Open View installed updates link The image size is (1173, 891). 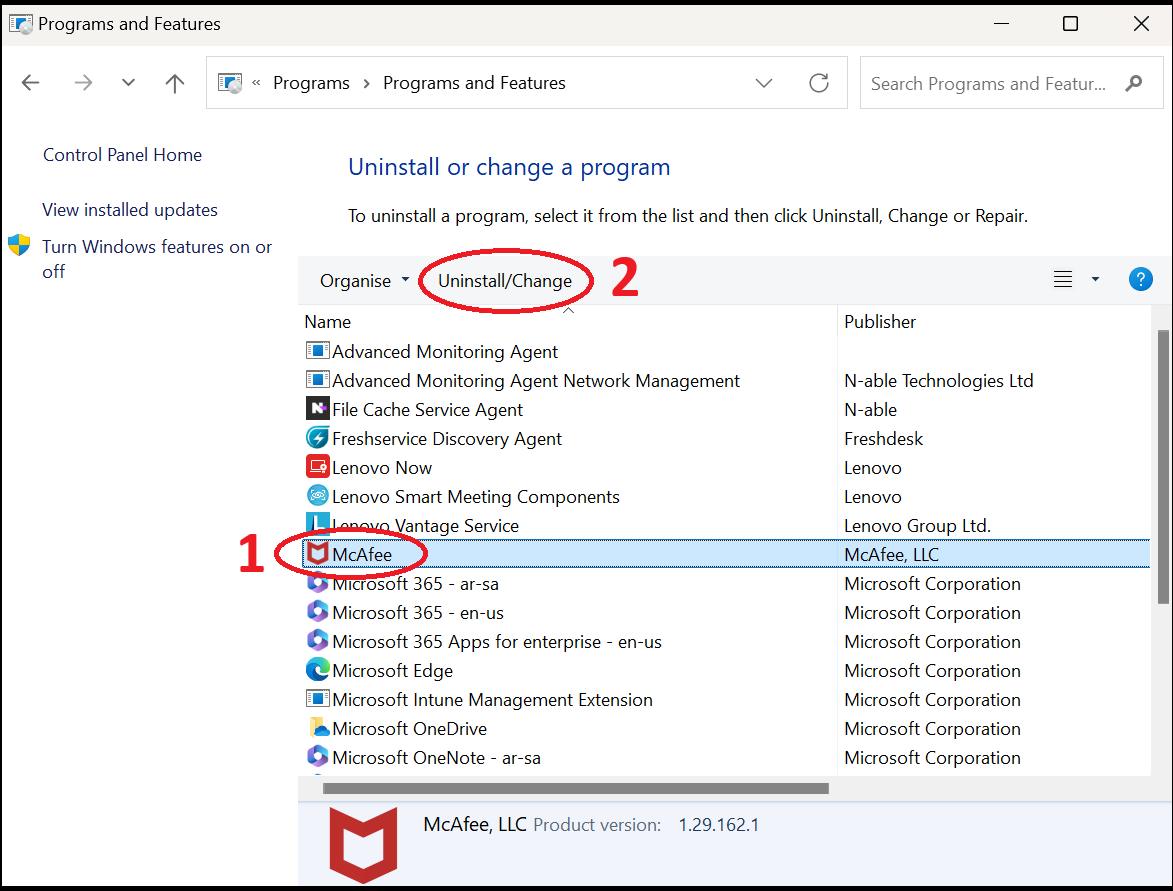130,210
